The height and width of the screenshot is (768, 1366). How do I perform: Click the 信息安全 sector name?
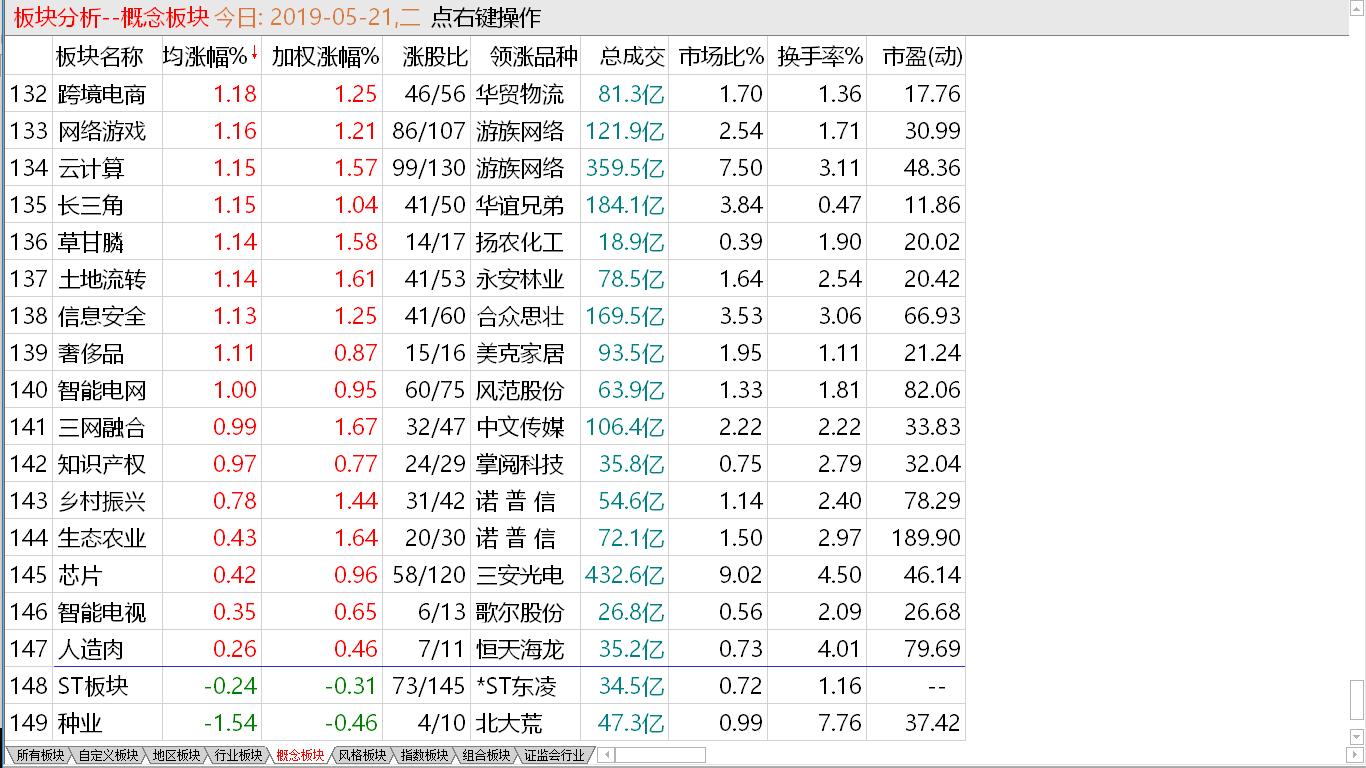[x=102, y=316]
